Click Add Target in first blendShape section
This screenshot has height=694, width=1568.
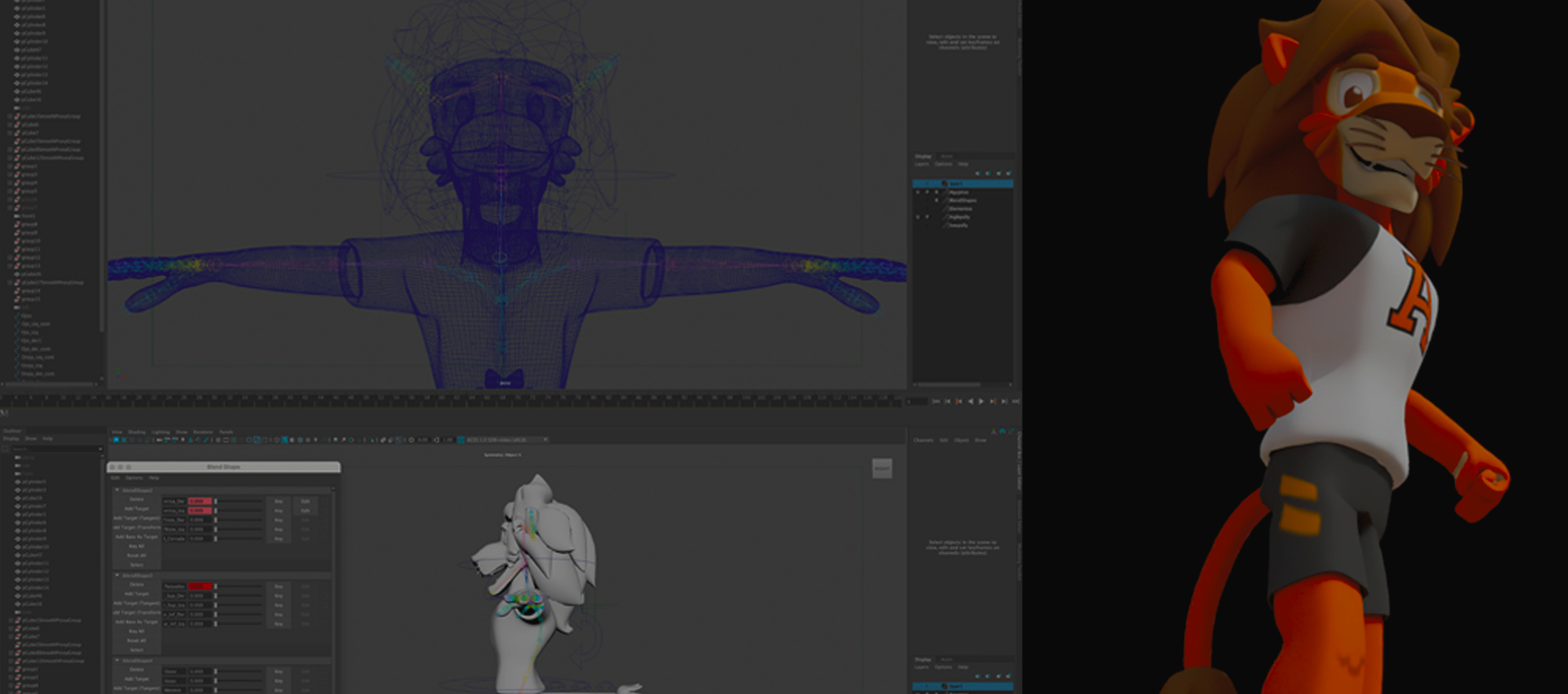(x=136, y=509)
